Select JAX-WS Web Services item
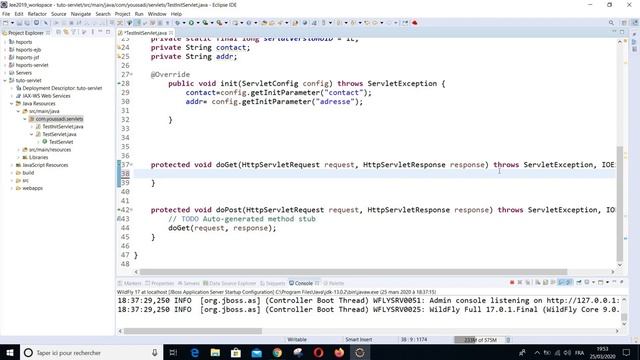 pyautogui.click(x=46, y=96)
